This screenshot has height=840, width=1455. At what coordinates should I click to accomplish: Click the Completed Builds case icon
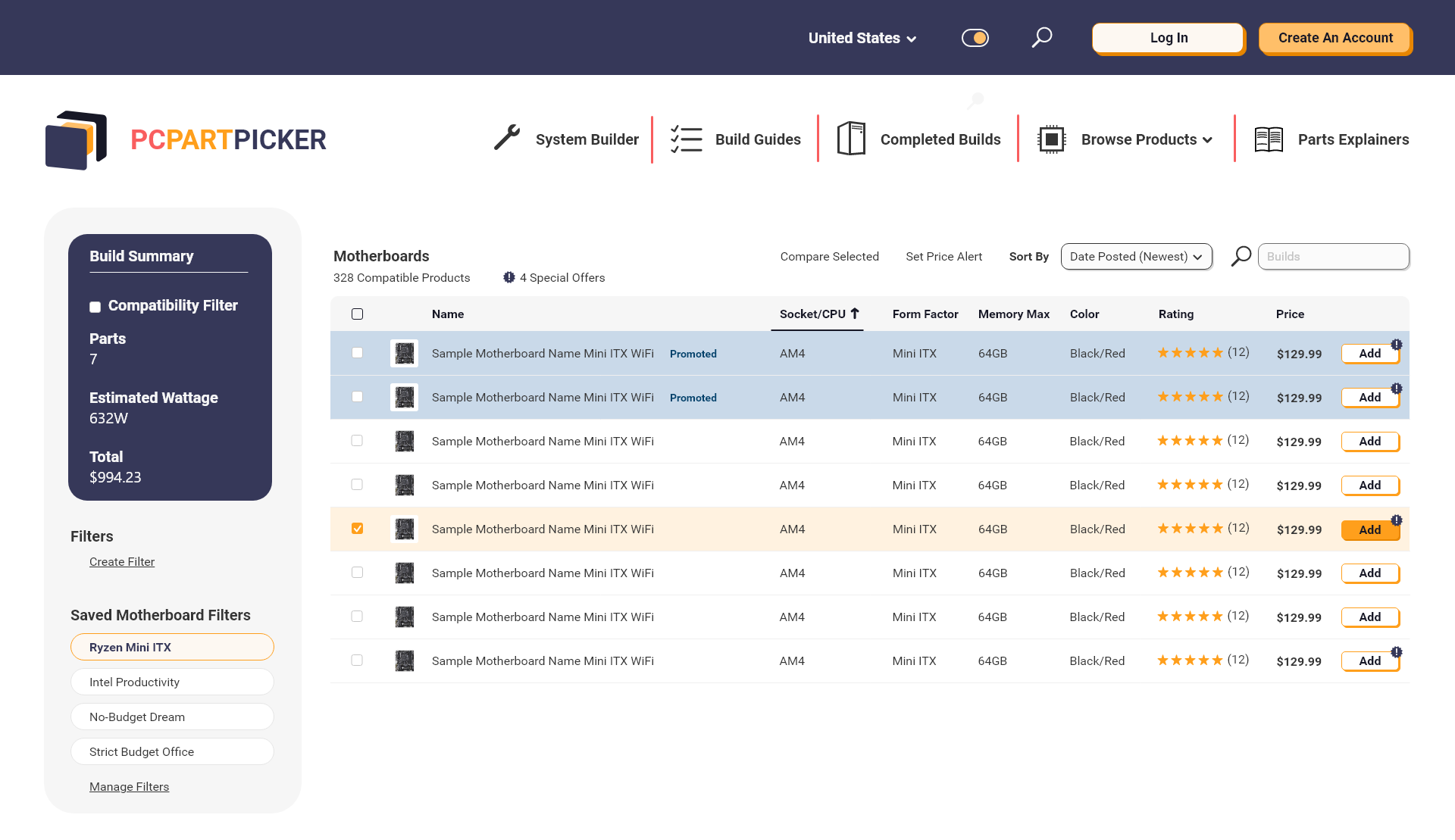pos(851,139)
